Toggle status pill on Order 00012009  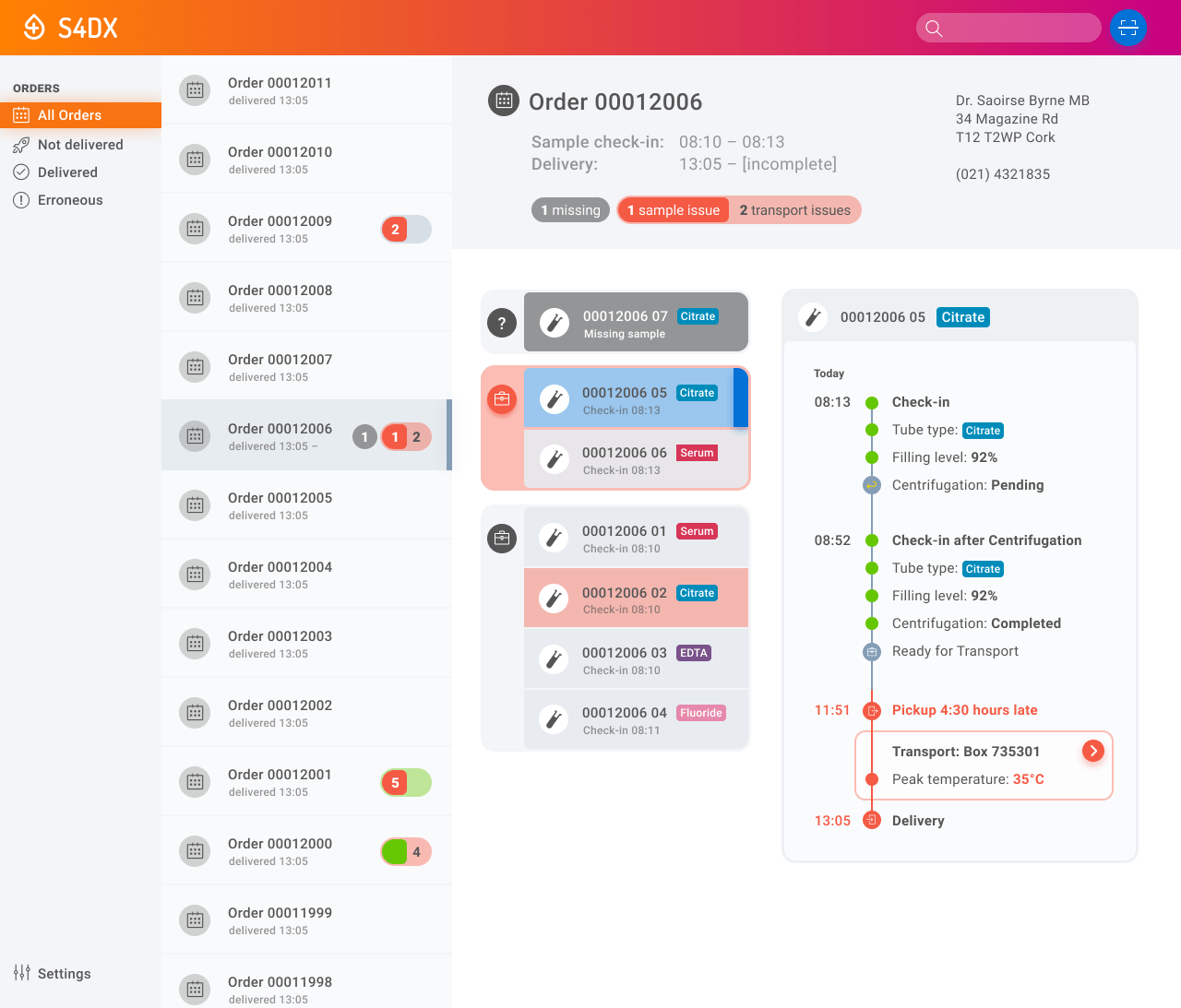[406, 230]
